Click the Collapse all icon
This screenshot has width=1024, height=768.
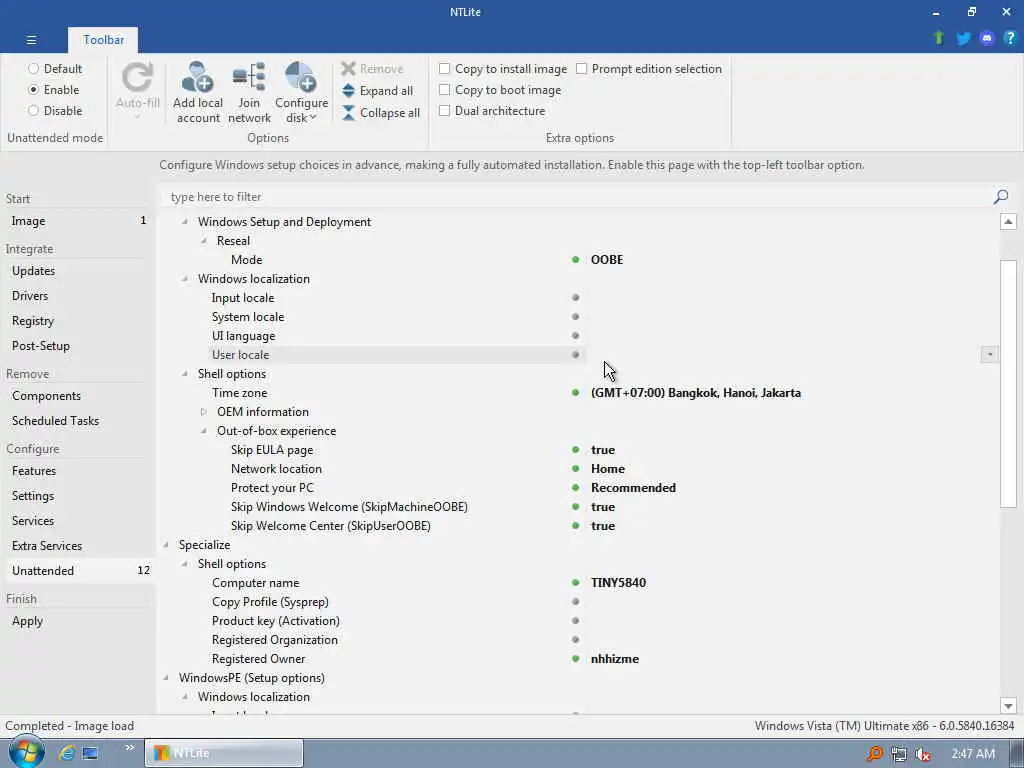pos(348,113)
